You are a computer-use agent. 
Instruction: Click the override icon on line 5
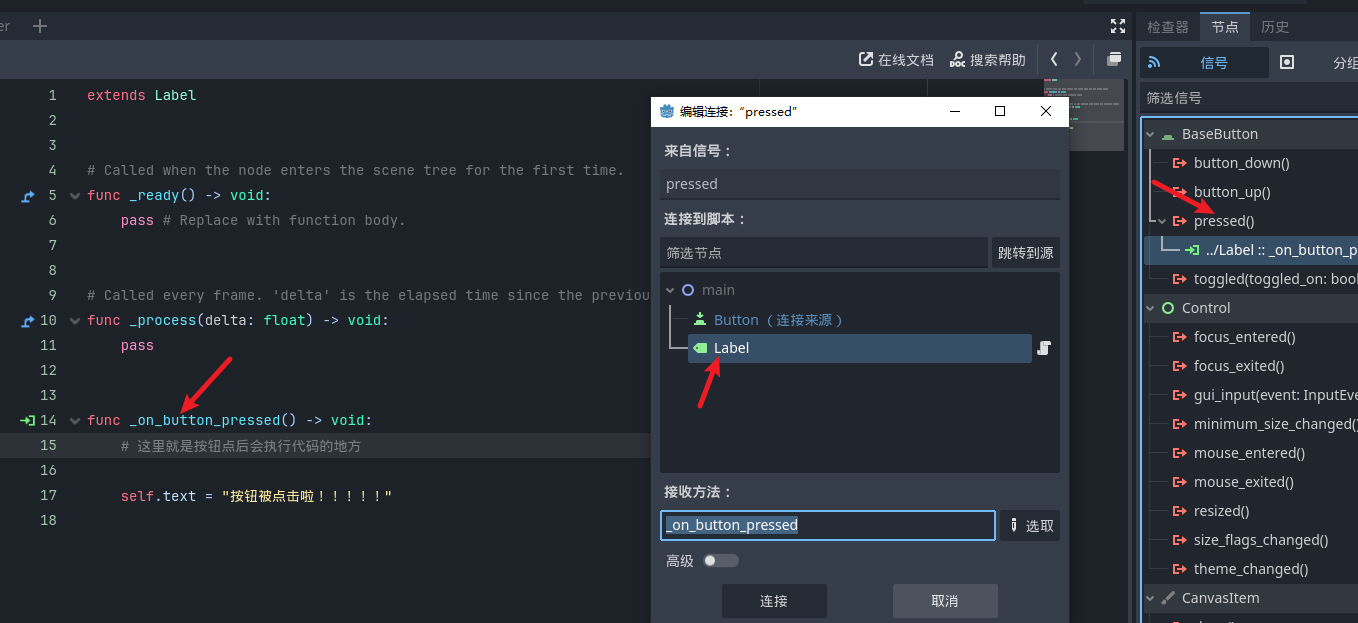click(27, 196)
